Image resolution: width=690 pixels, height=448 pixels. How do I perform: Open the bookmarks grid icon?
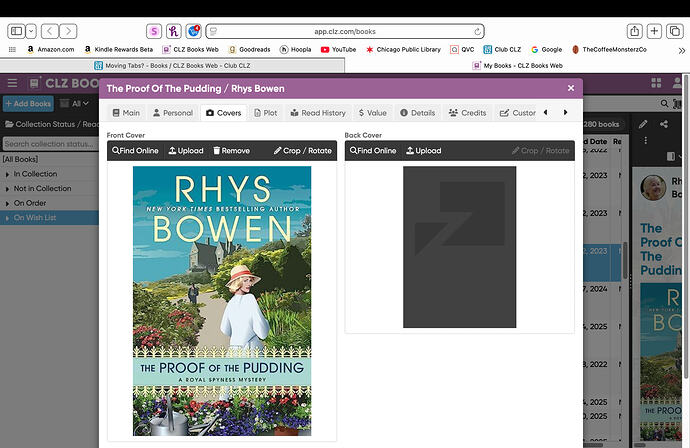point(12,50)
